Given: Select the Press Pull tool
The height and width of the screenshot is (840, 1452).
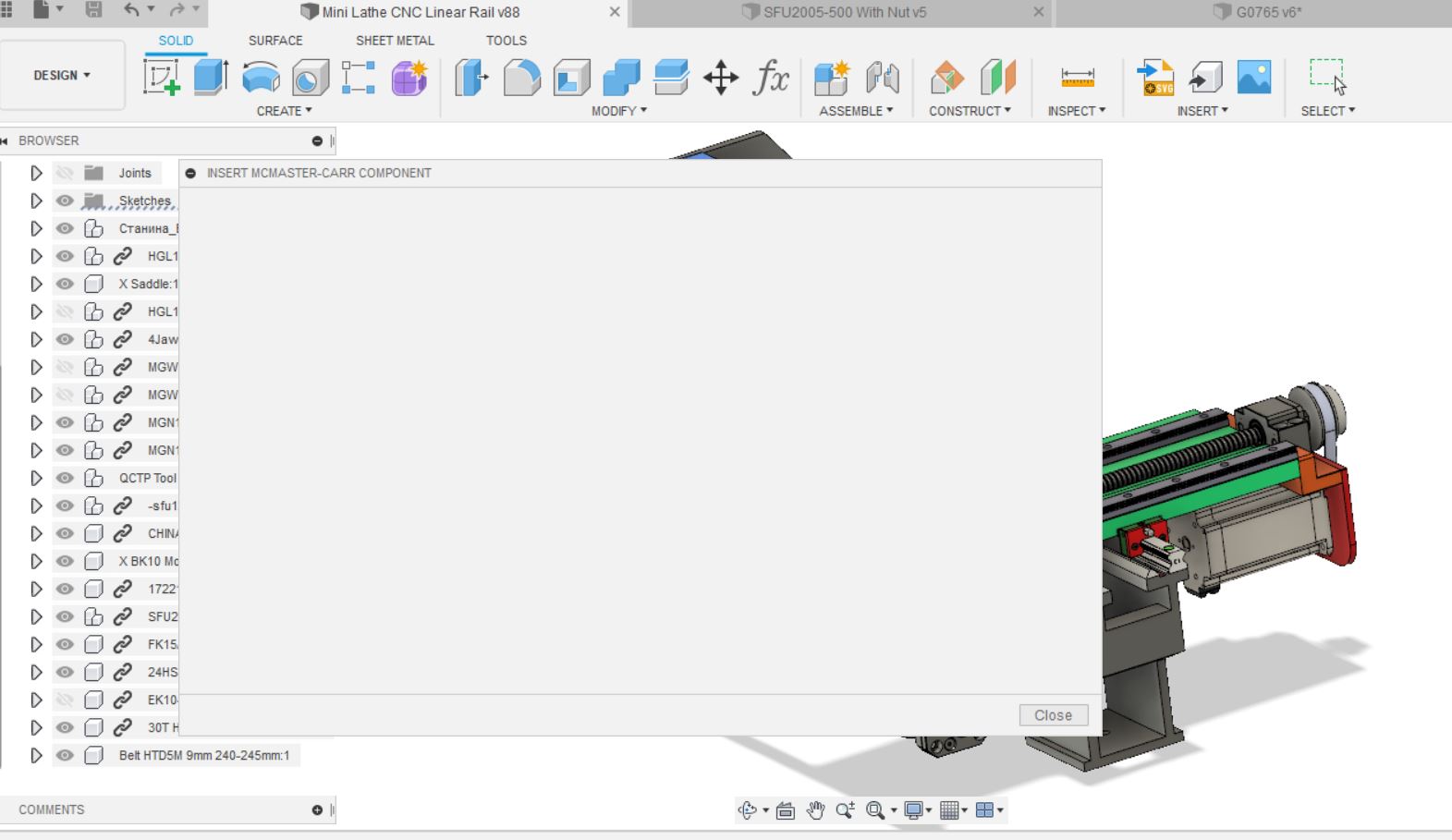Looking at the screenshot, I should 471,78.
